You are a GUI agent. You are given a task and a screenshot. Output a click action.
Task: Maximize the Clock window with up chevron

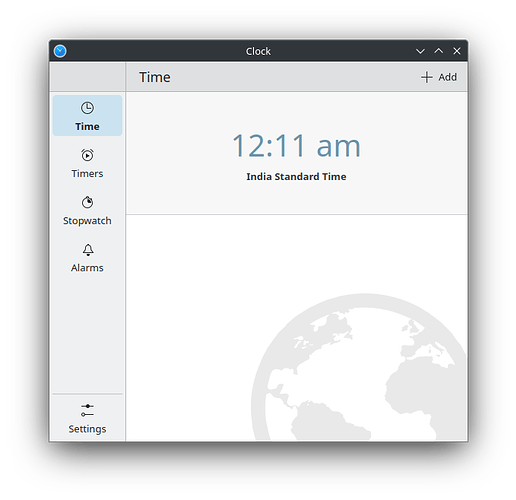coord(439,51)
